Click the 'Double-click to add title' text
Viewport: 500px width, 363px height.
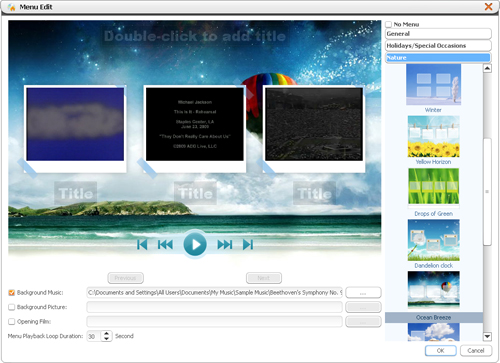195,36
